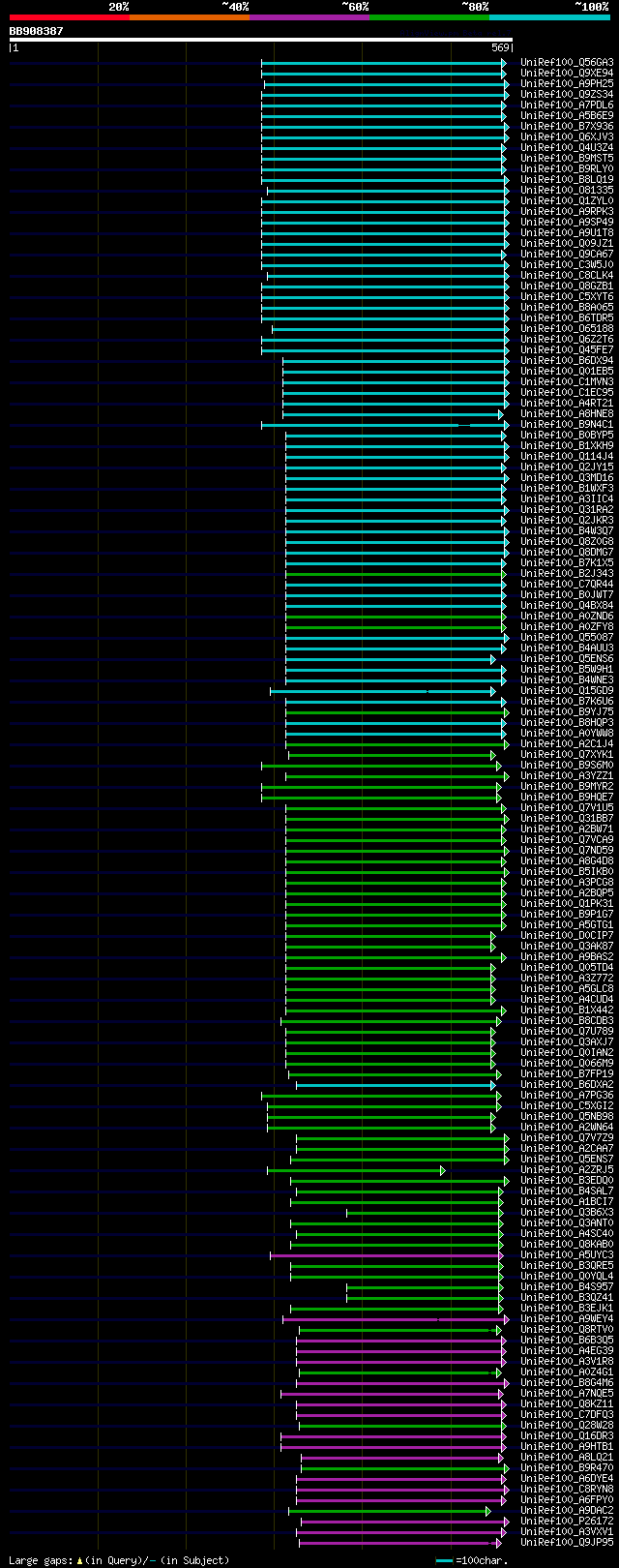
Task: Select the UniRef100_A9RPK3 label
Action: pyautogui.click(x=567, y=211)
